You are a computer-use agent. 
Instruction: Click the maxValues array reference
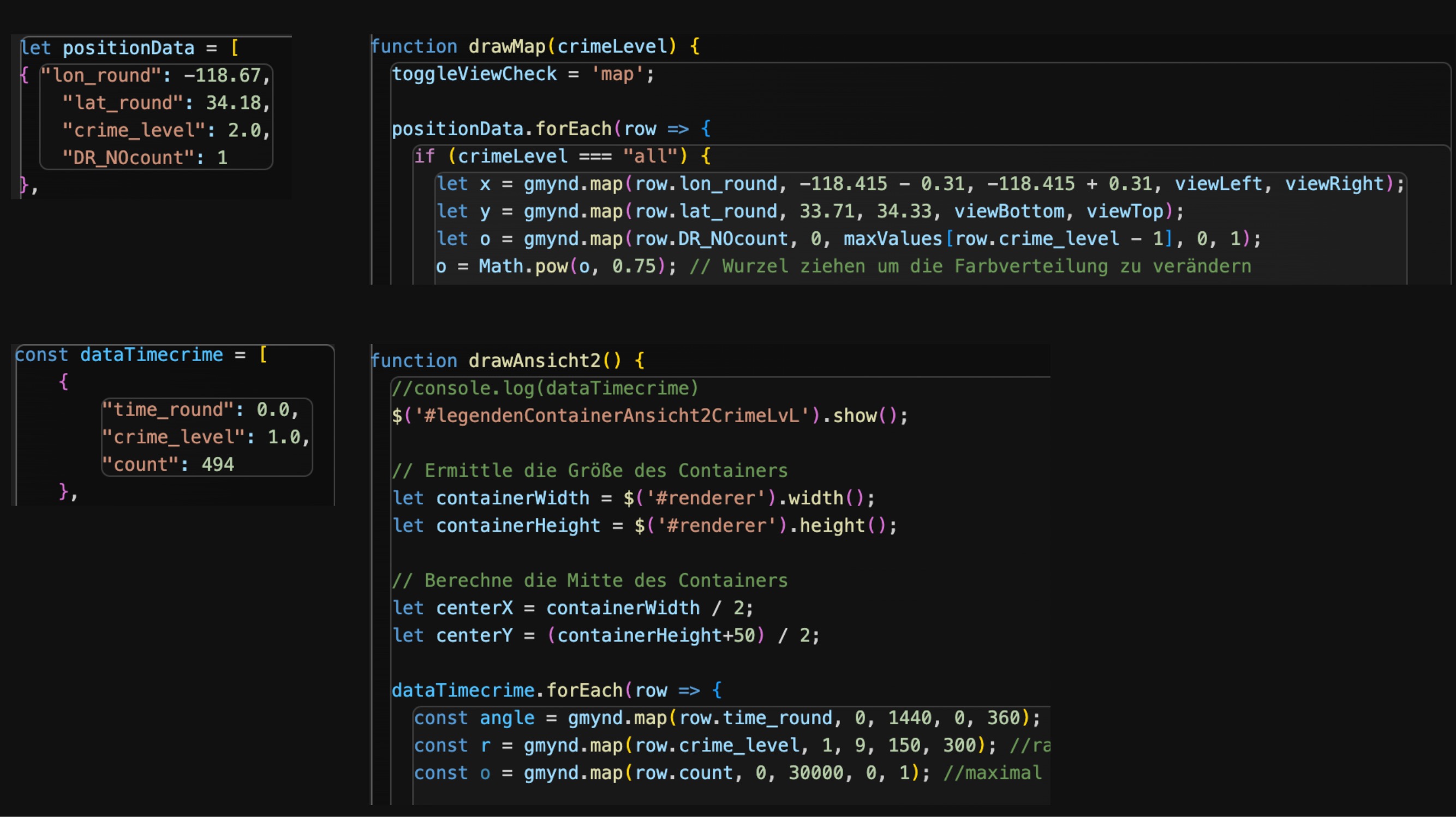(x=892, y=238)
